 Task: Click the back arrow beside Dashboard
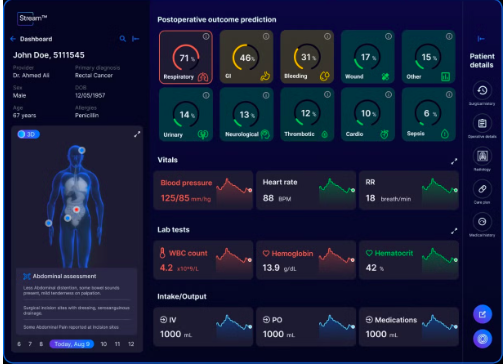[13, 39]
